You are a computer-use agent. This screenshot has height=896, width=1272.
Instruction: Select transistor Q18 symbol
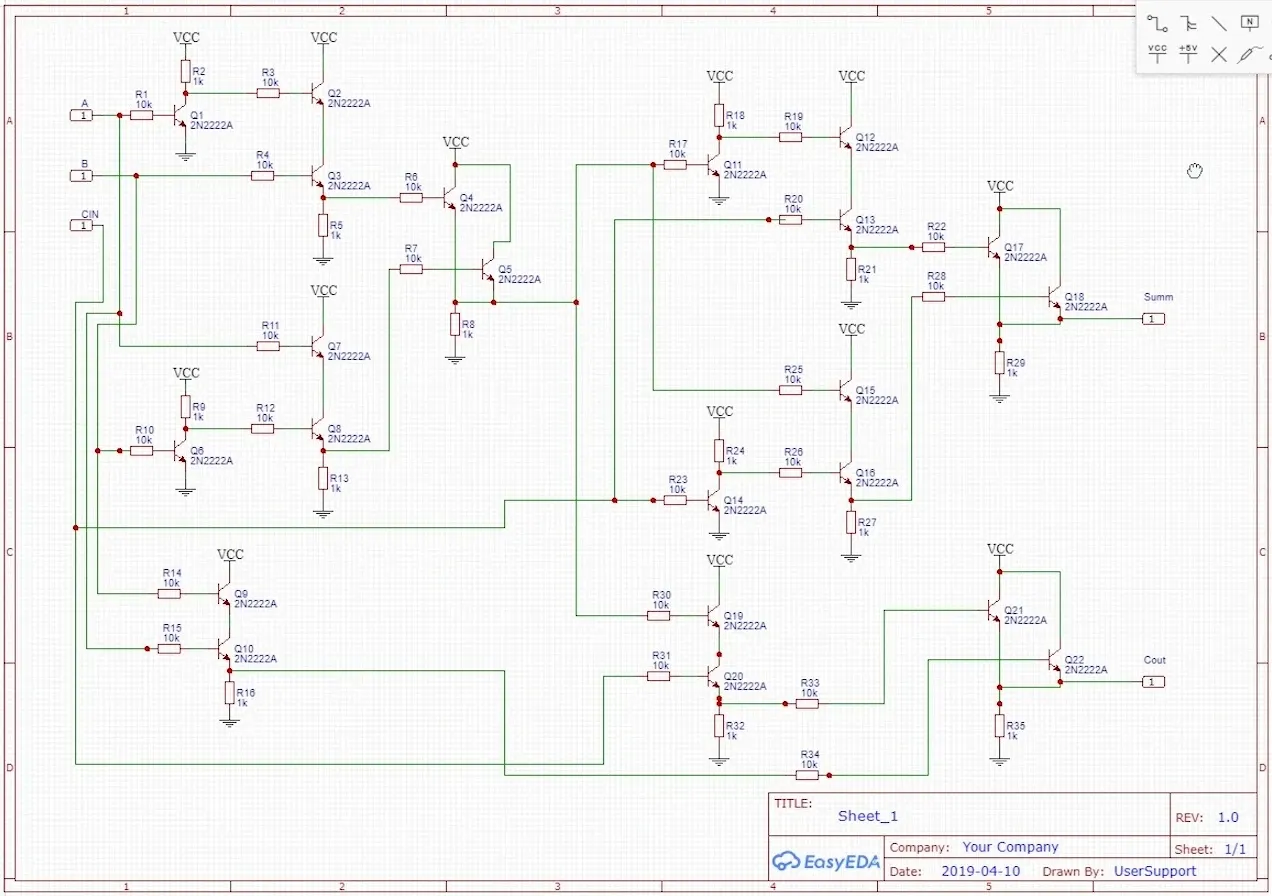click(1054, 297)
